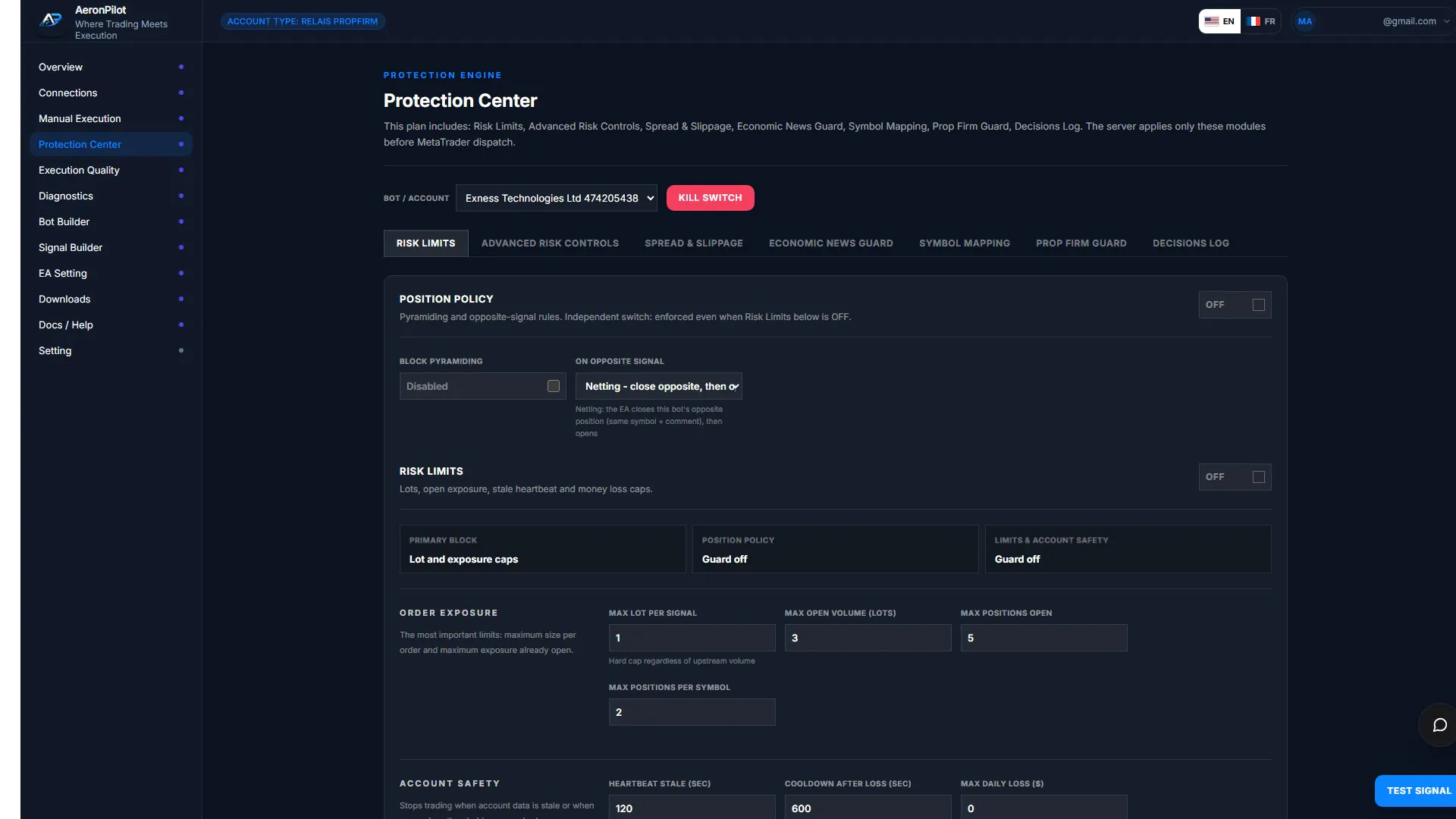The image size is (1456, 819).
Task: Open Manual Execution page
Action: 111,118
